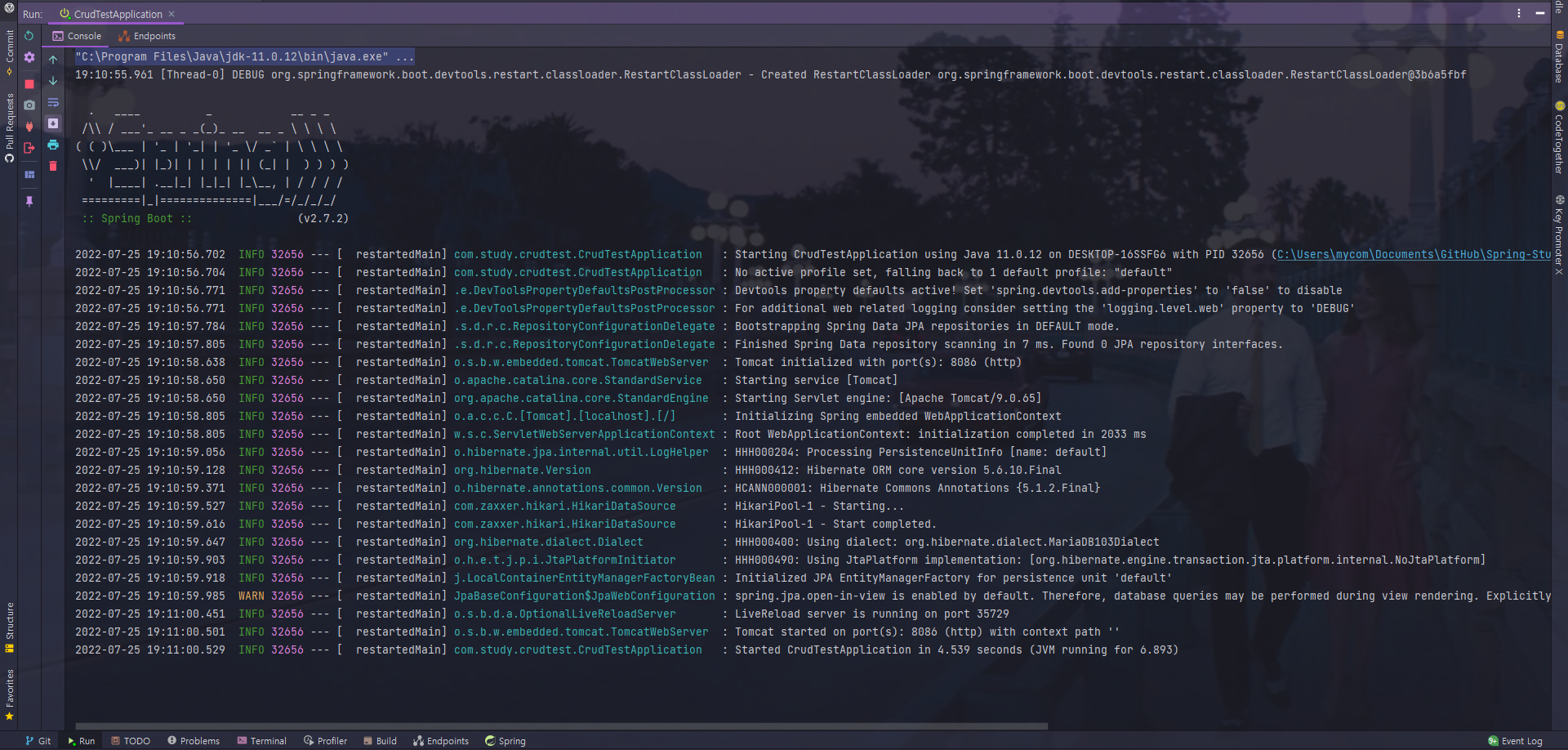Open the Key Promoter X tool window
This screenshot has height=750, width=1568.
click(1559, 235)
